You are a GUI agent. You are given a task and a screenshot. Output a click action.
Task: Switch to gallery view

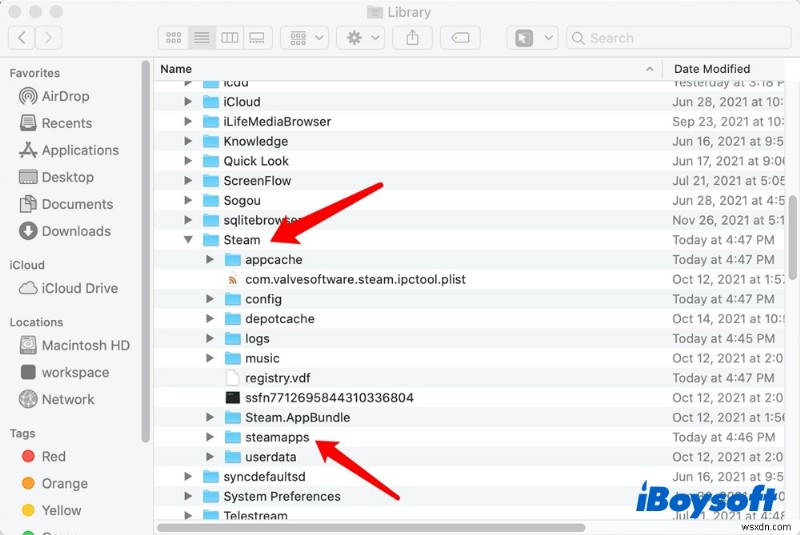point(257,38)
